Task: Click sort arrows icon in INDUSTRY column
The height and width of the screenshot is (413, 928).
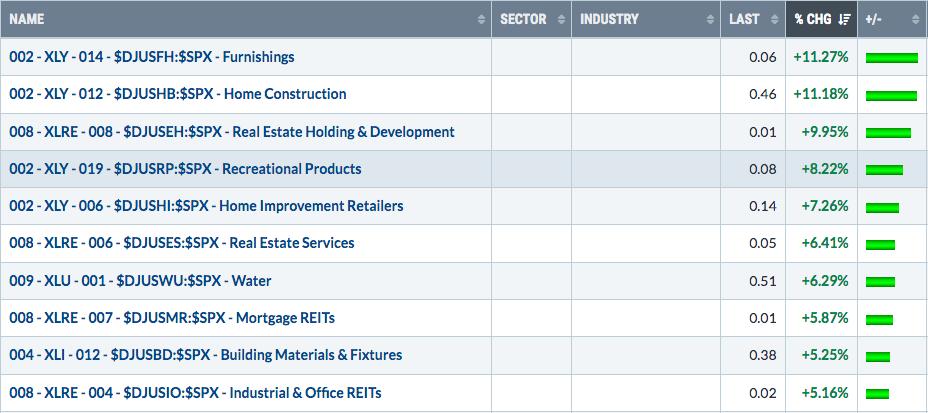Action: [x=710, y=20]
